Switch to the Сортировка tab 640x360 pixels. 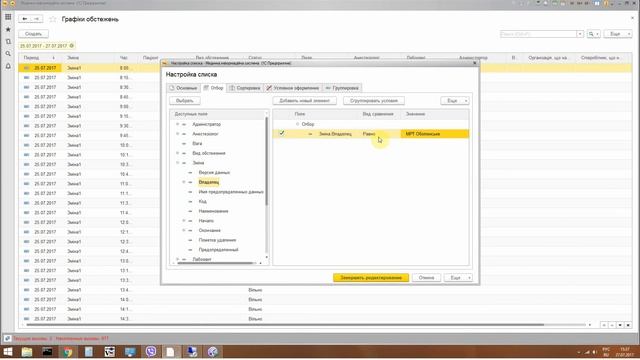tap(244, 88)
